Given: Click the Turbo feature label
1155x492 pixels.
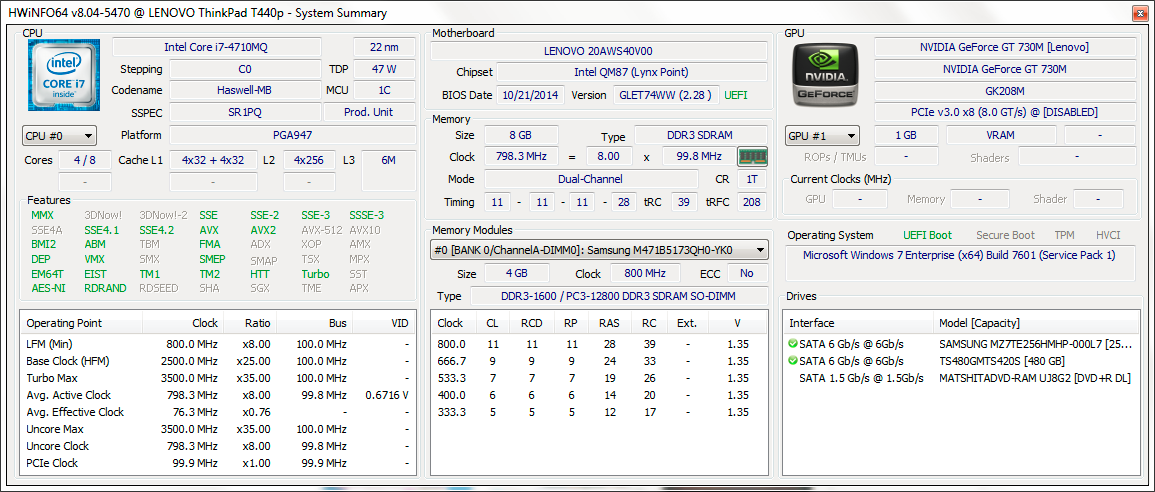Looking at the screenshot, I should 315,273.
